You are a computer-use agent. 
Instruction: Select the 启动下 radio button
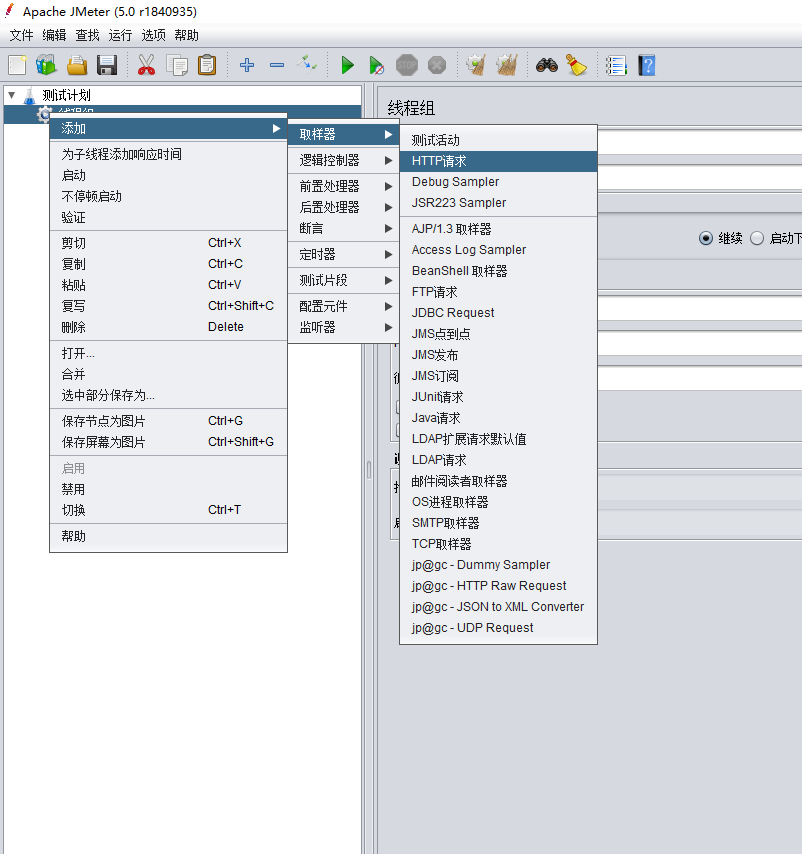(757, 238)
